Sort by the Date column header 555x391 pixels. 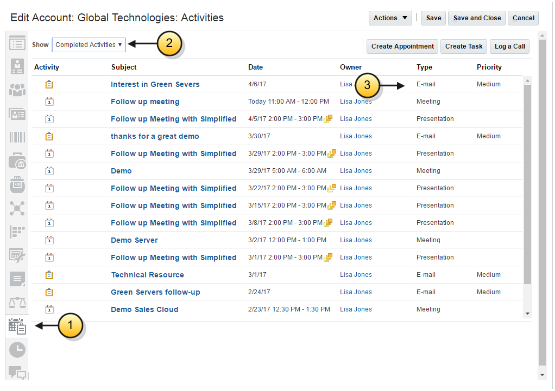click(256, 67)
